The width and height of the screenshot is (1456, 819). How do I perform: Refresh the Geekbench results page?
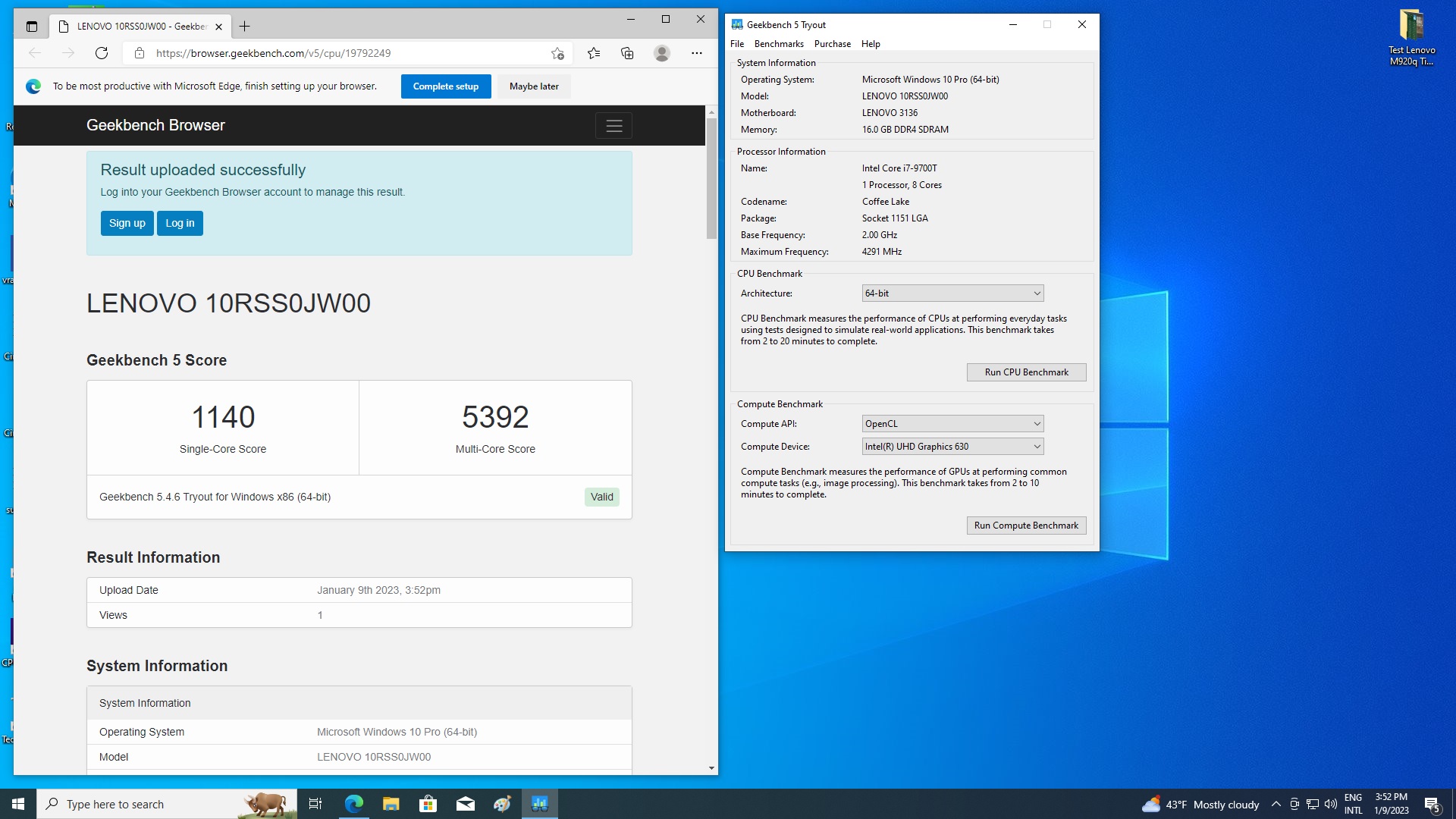(x=102, y=53)
